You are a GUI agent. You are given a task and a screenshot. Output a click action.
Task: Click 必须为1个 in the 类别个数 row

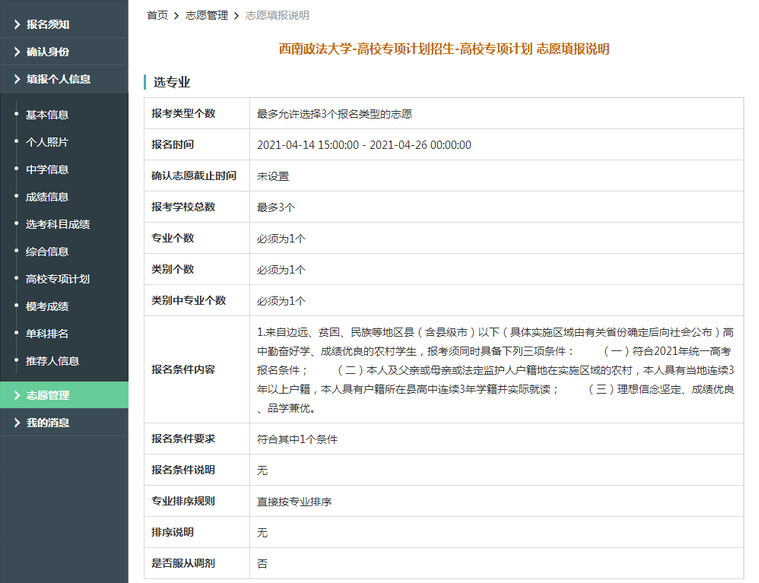click(x=281, y=270)
